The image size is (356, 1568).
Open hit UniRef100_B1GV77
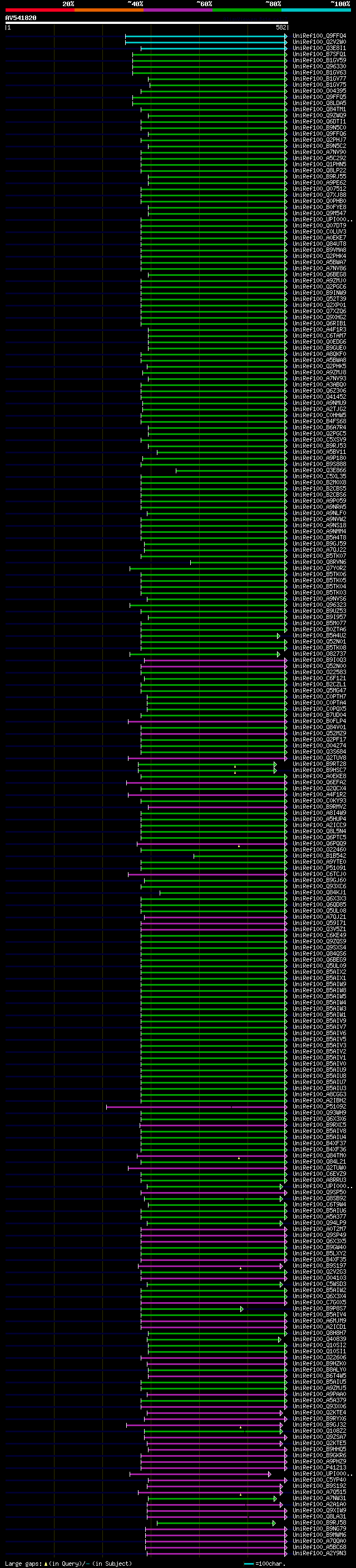click(x=319, y=78)
